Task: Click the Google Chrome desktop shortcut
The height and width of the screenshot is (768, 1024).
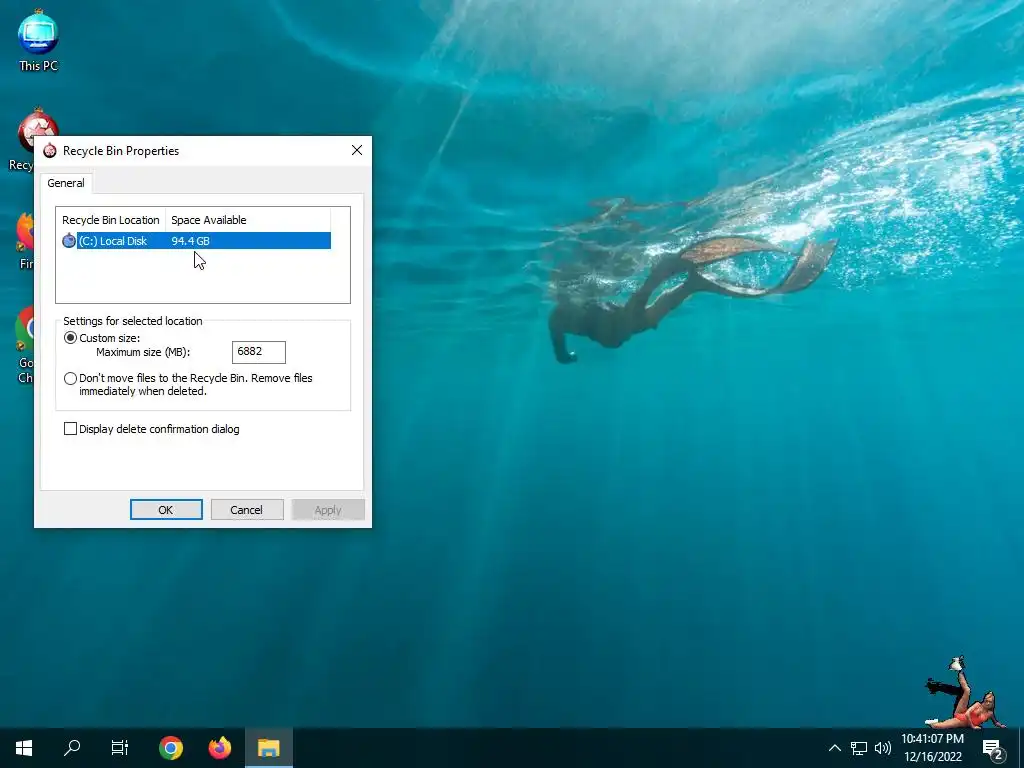Action: click(x=25, y=345)
